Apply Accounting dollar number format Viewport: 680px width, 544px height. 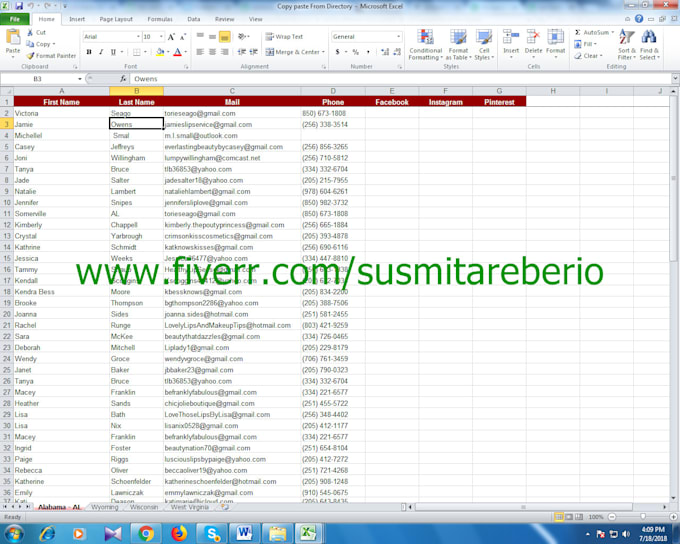point(337,52)
